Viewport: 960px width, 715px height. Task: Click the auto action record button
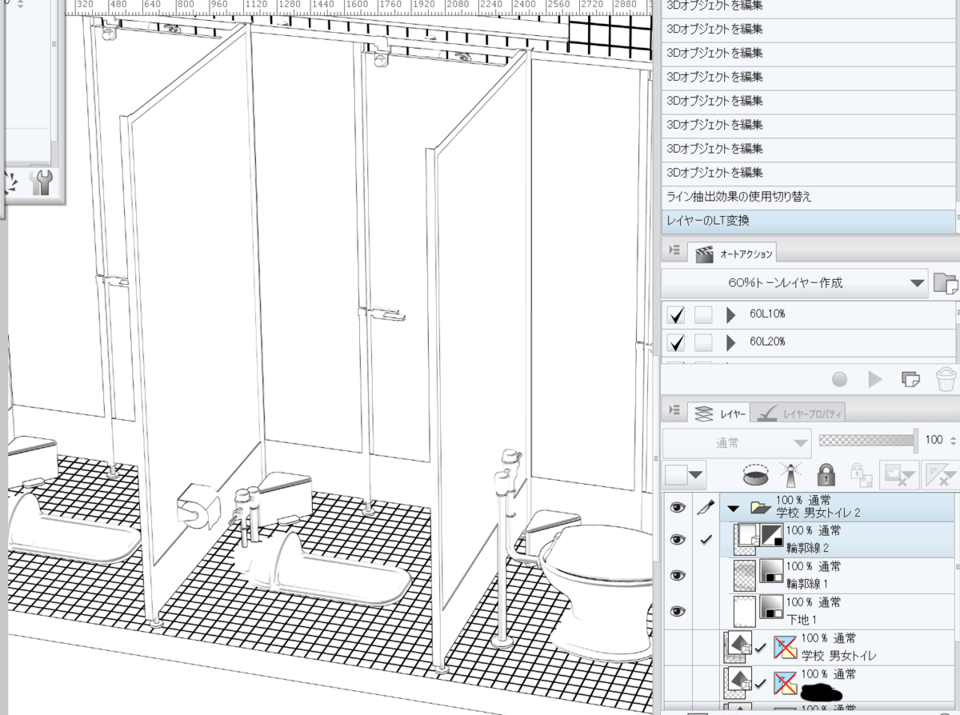tap(840, 379)
